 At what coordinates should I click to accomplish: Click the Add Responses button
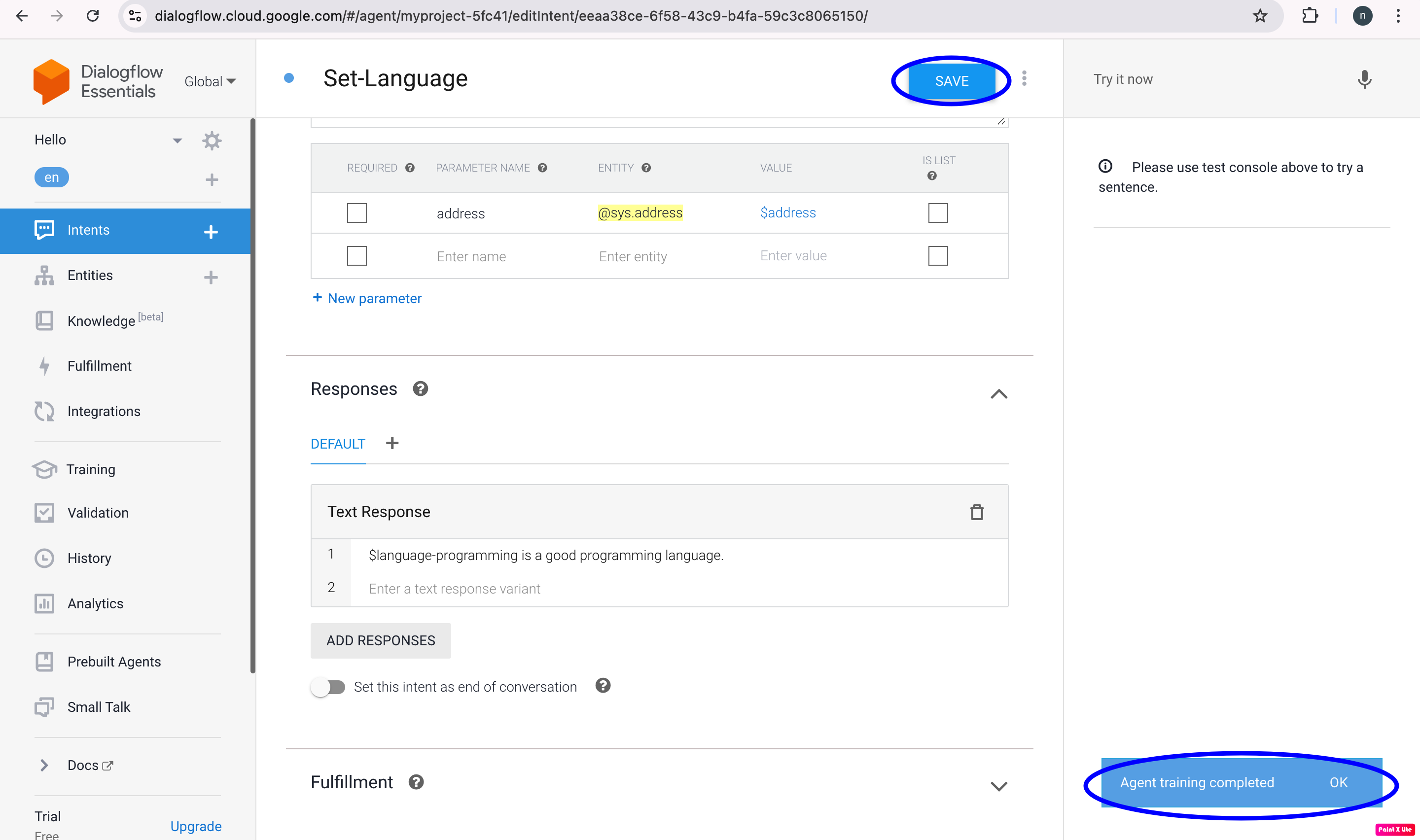pos(381,640)
